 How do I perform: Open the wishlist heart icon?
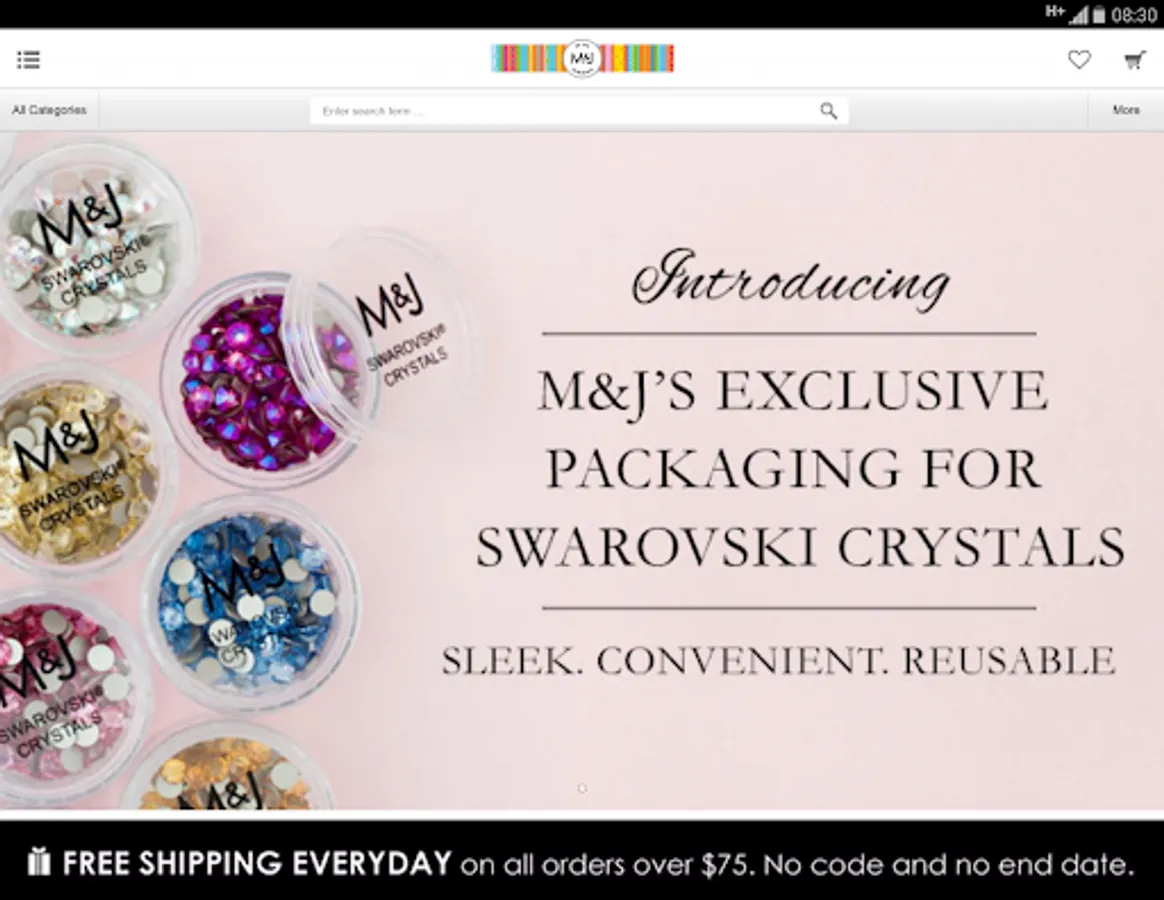[1079, 59]
